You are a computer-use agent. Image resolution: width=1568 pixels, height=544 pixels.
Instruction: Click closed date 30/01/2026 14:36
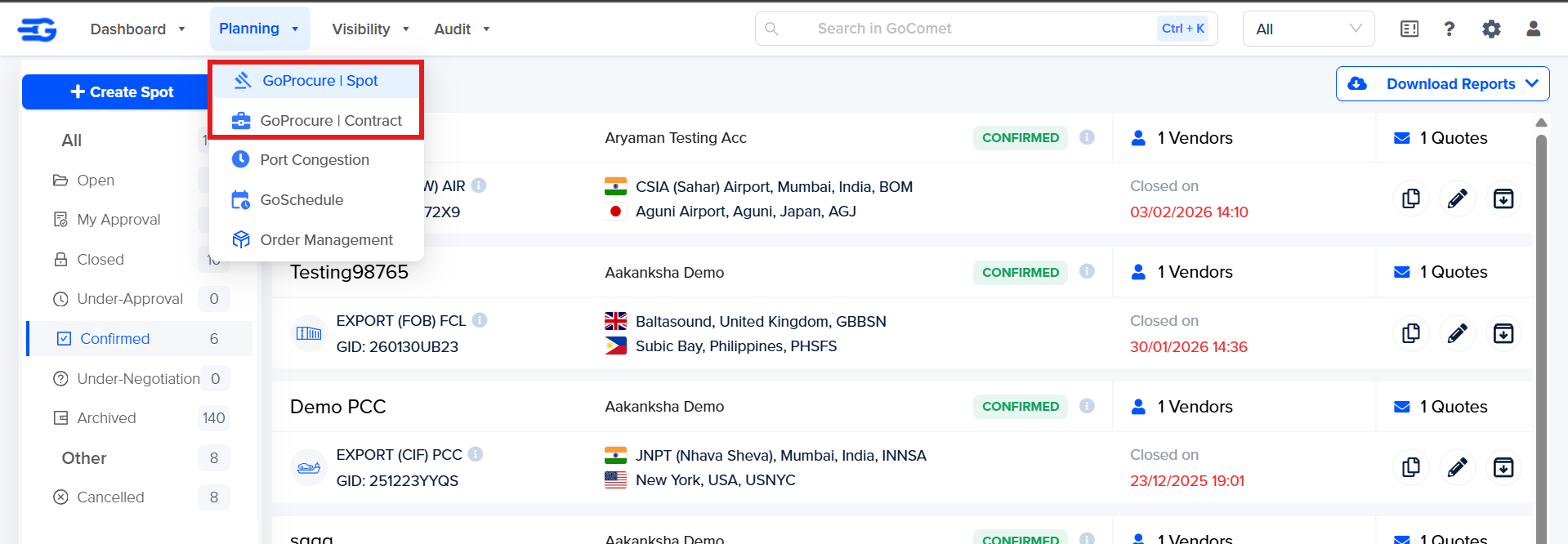click(x=1188, y=346)
